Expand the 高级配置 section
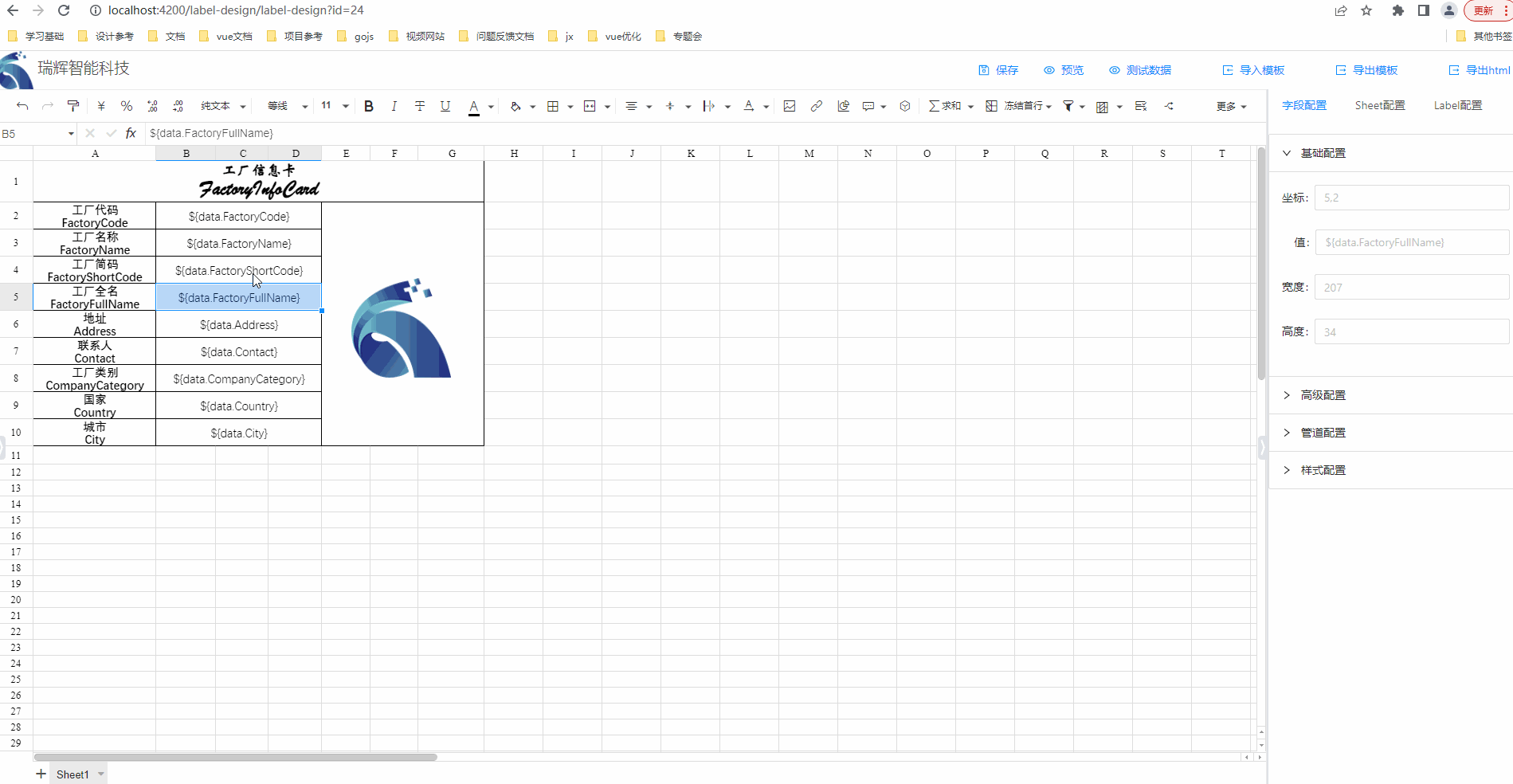Viewport: 1513px width, 784px height. [1391, 395]
